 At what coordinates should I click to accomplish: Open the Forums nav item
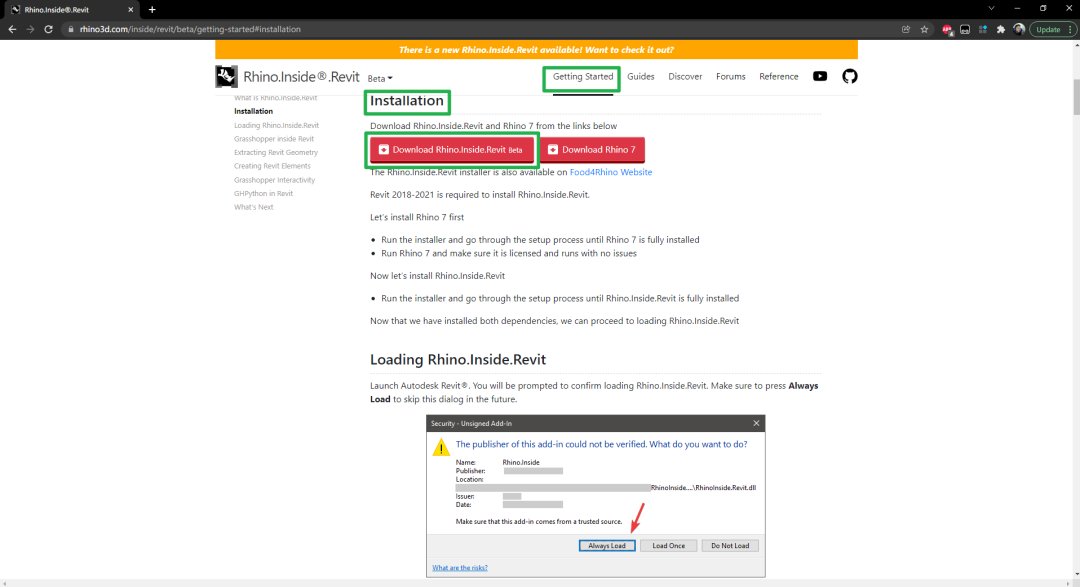pos(730,76)
